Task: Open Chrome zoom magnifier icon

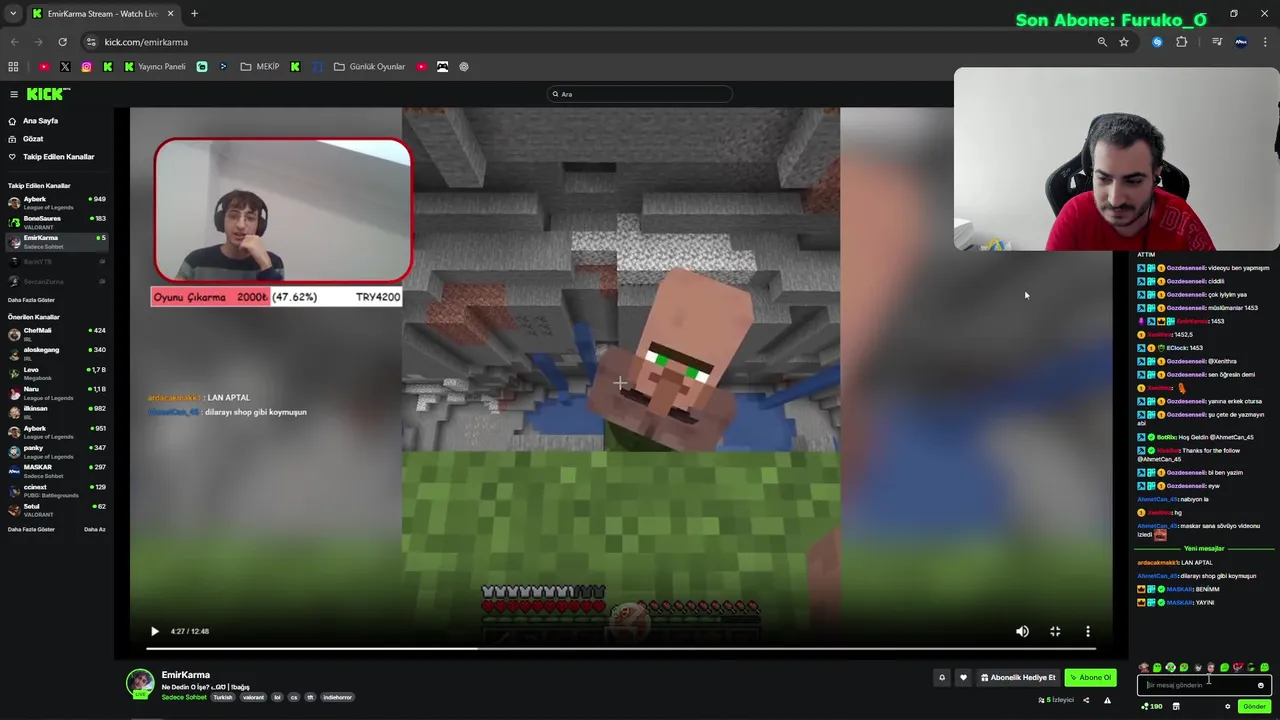Action: [1102, 42]
